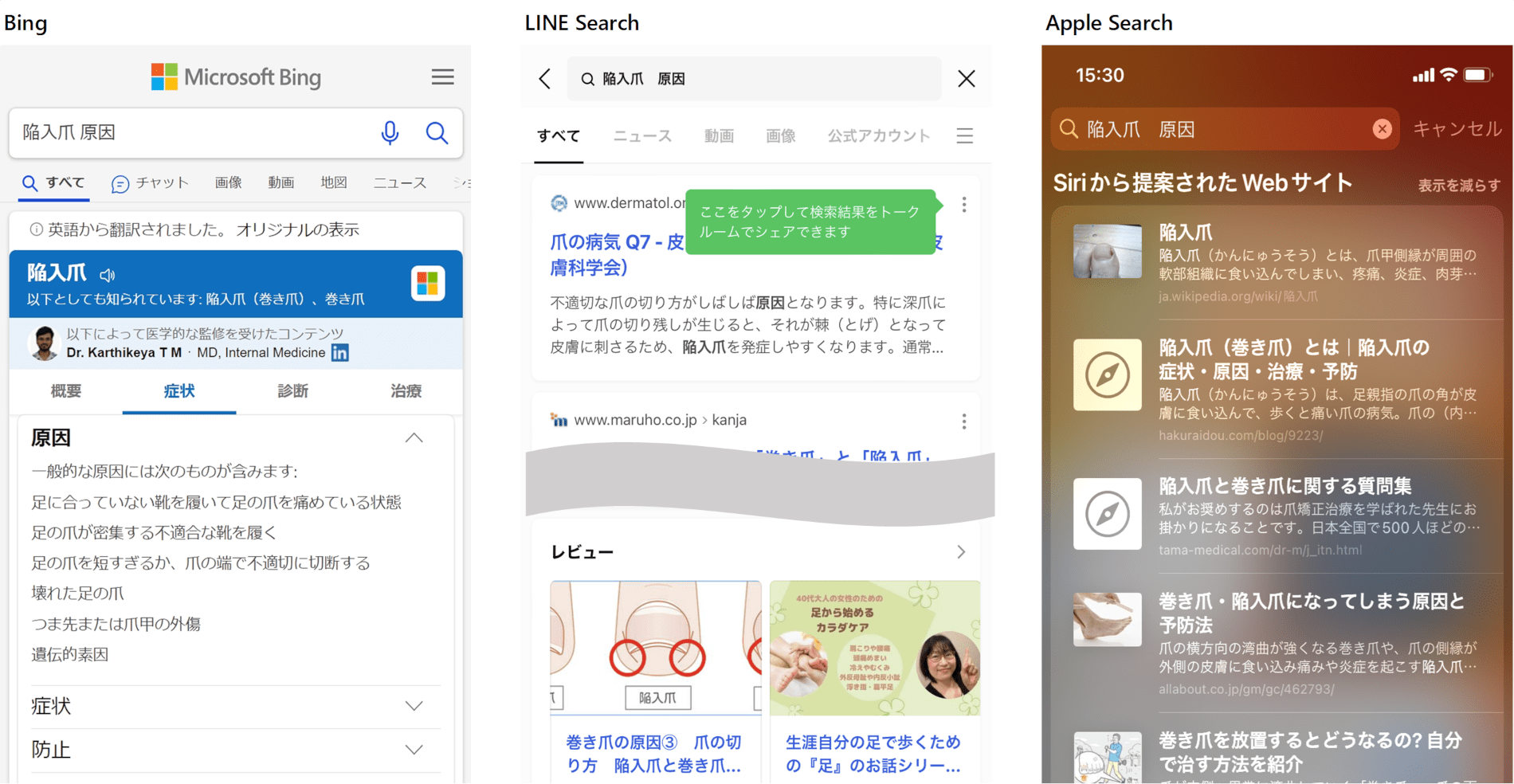Tap the green share tooltip in LINE
This screenshot has width=1514, height=784.
[x=810, y=221]
